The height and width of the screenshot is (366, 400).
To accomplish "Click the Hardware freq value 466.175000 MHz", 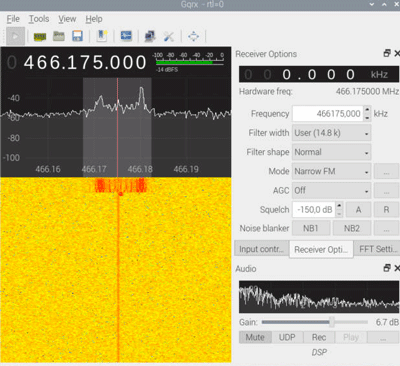I will click(367, 91).
